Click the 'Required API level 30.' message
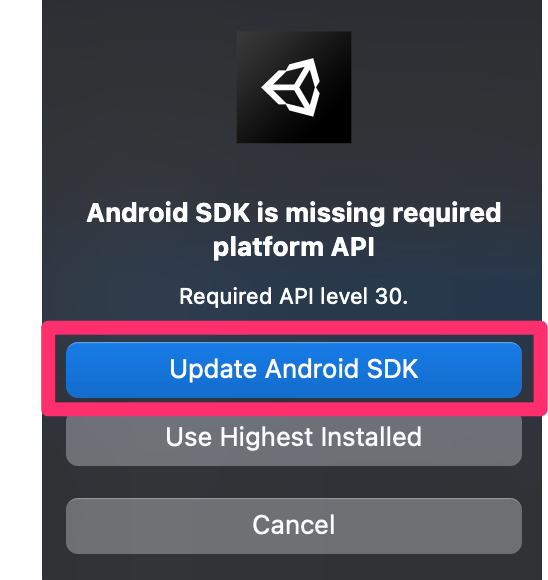 click(x=294, y=296)
